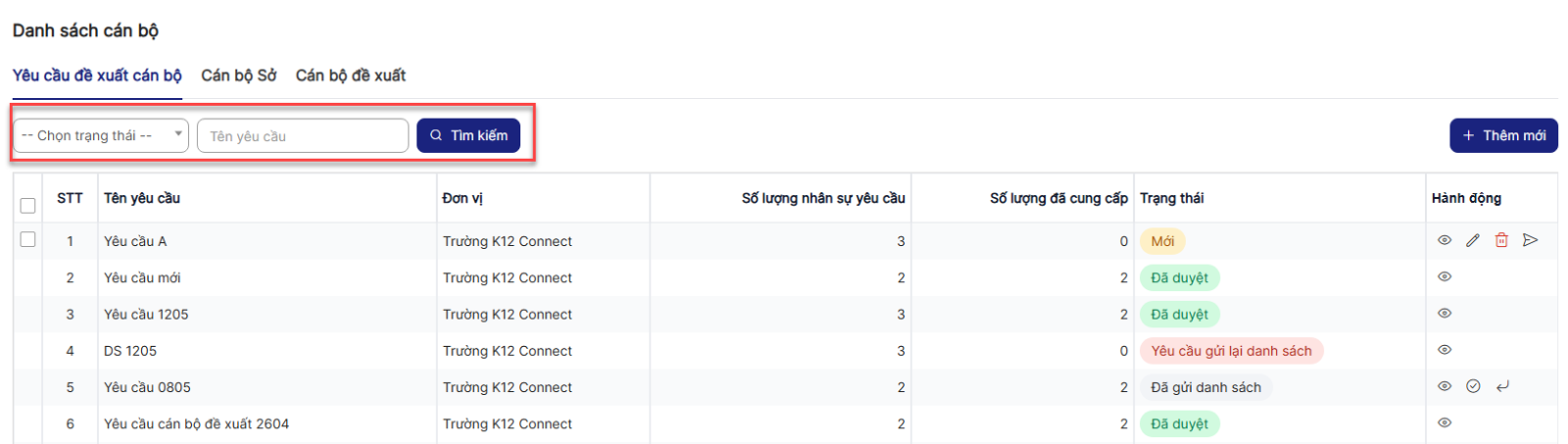The width and height of the screenshot is (1568, 444).
Task: Toggle the select-all checkbox in table header
Action: point(27,205)
